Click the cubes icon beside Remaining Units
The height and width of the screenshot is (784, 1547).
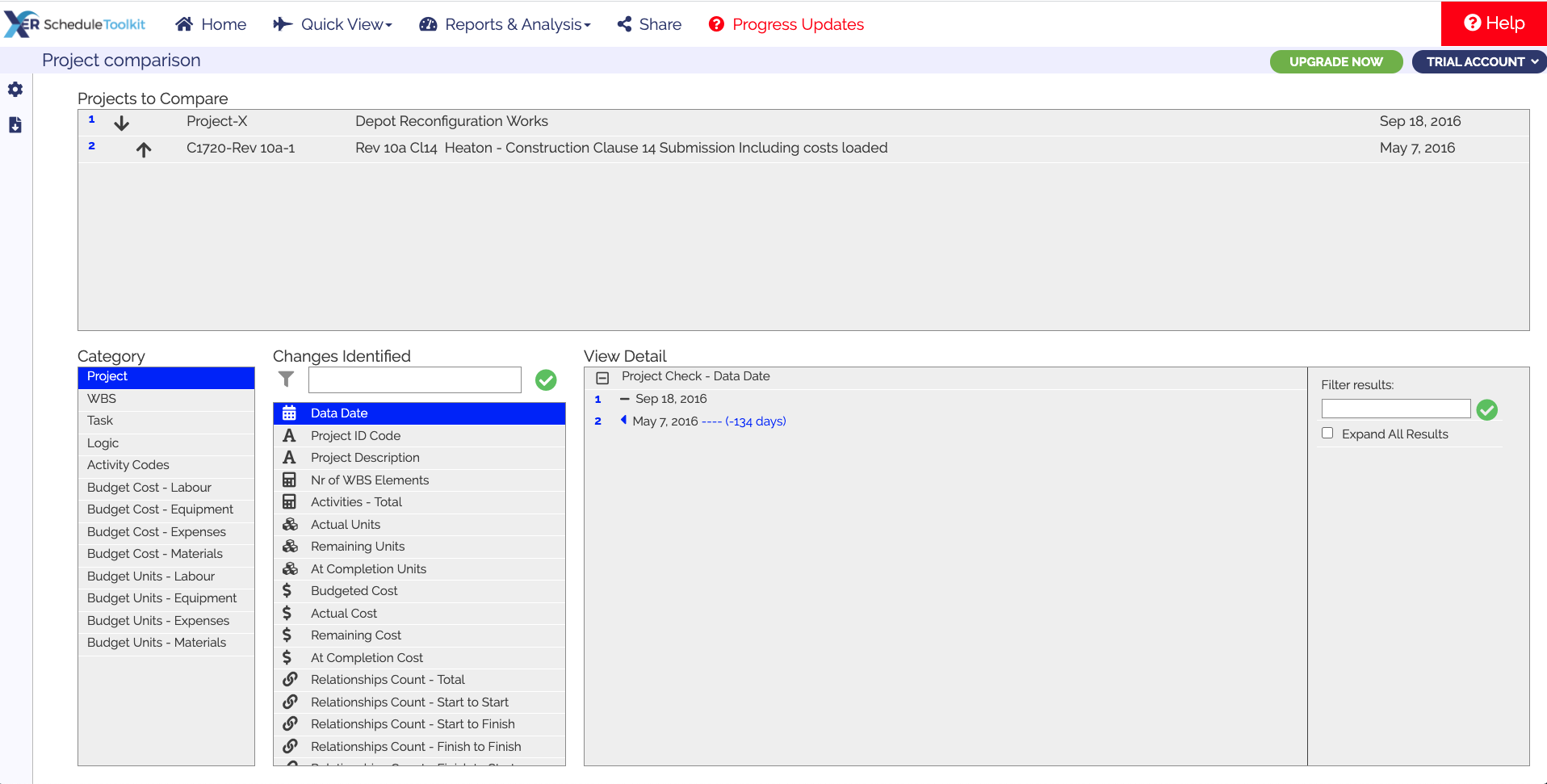click(x=290, y=547)
